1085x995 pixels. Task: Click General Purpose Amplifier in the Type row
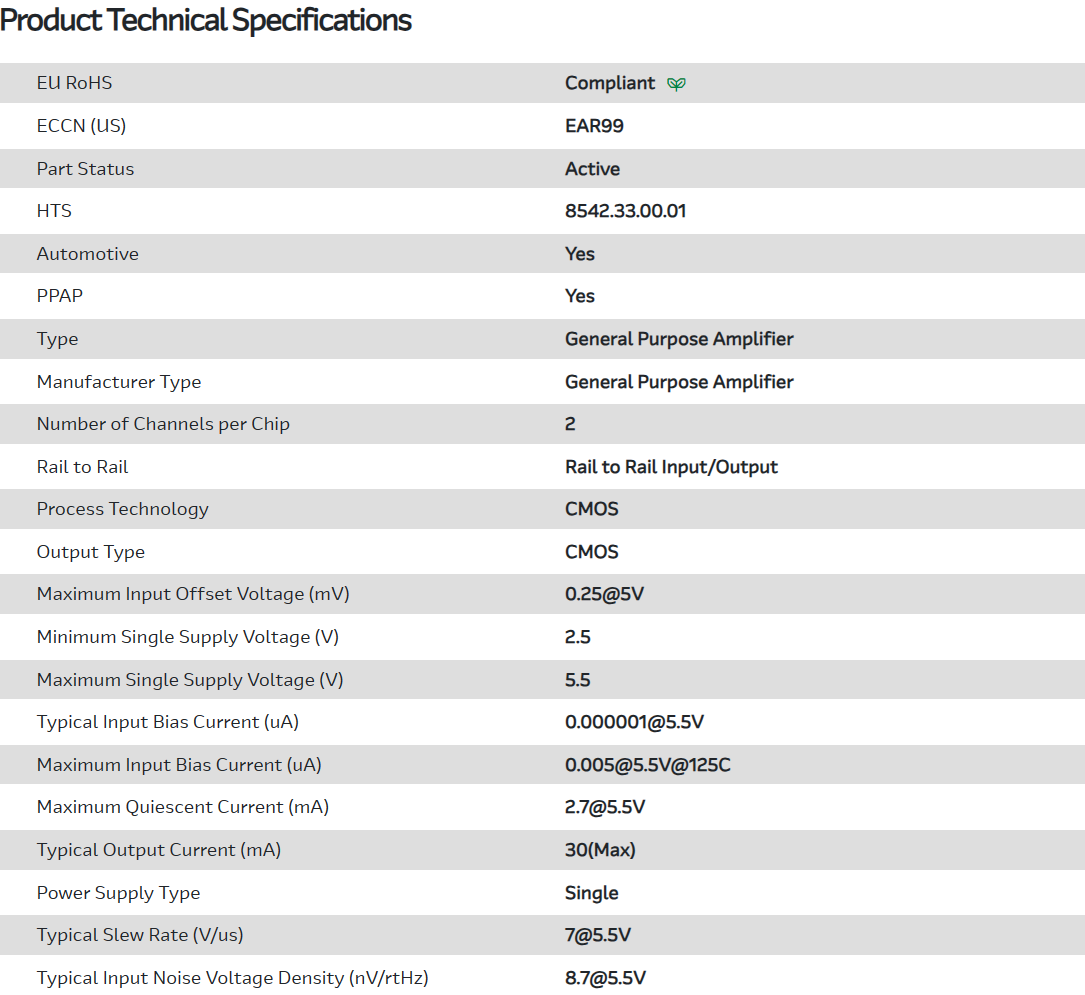[x=679, y=339]
